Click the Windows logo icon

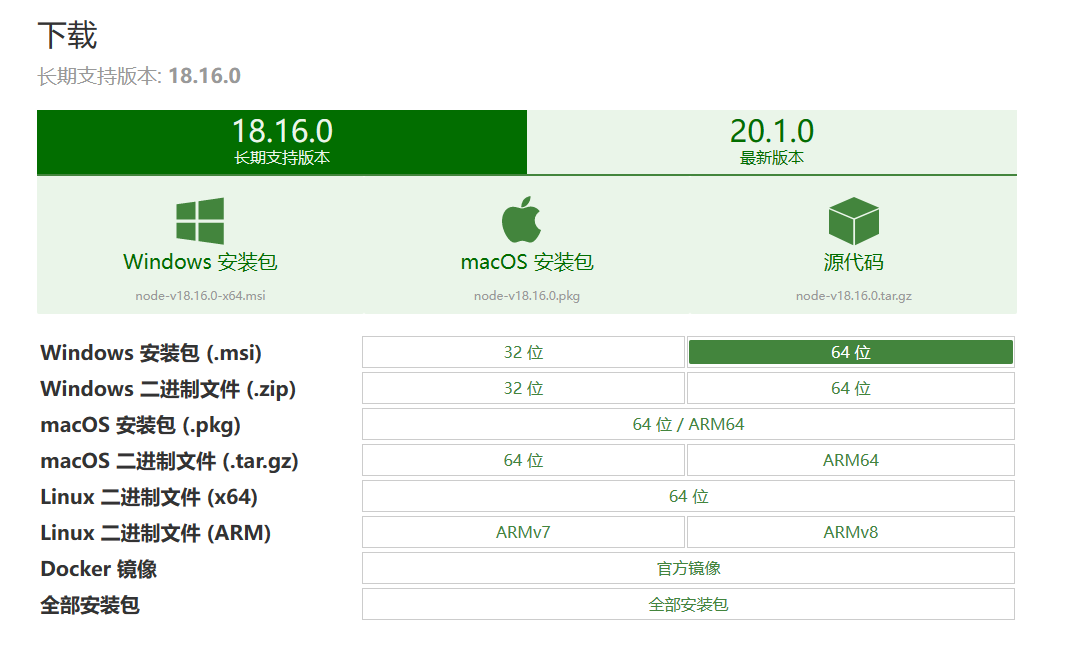tap(200, 220)
